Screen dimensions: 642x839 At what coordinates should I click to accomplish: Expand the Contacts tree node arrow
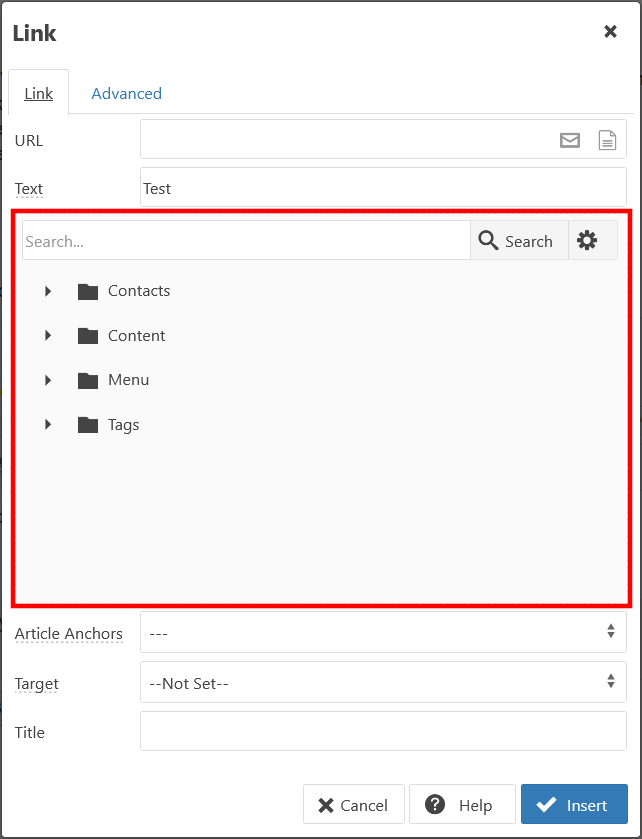(x=48, y=291)
